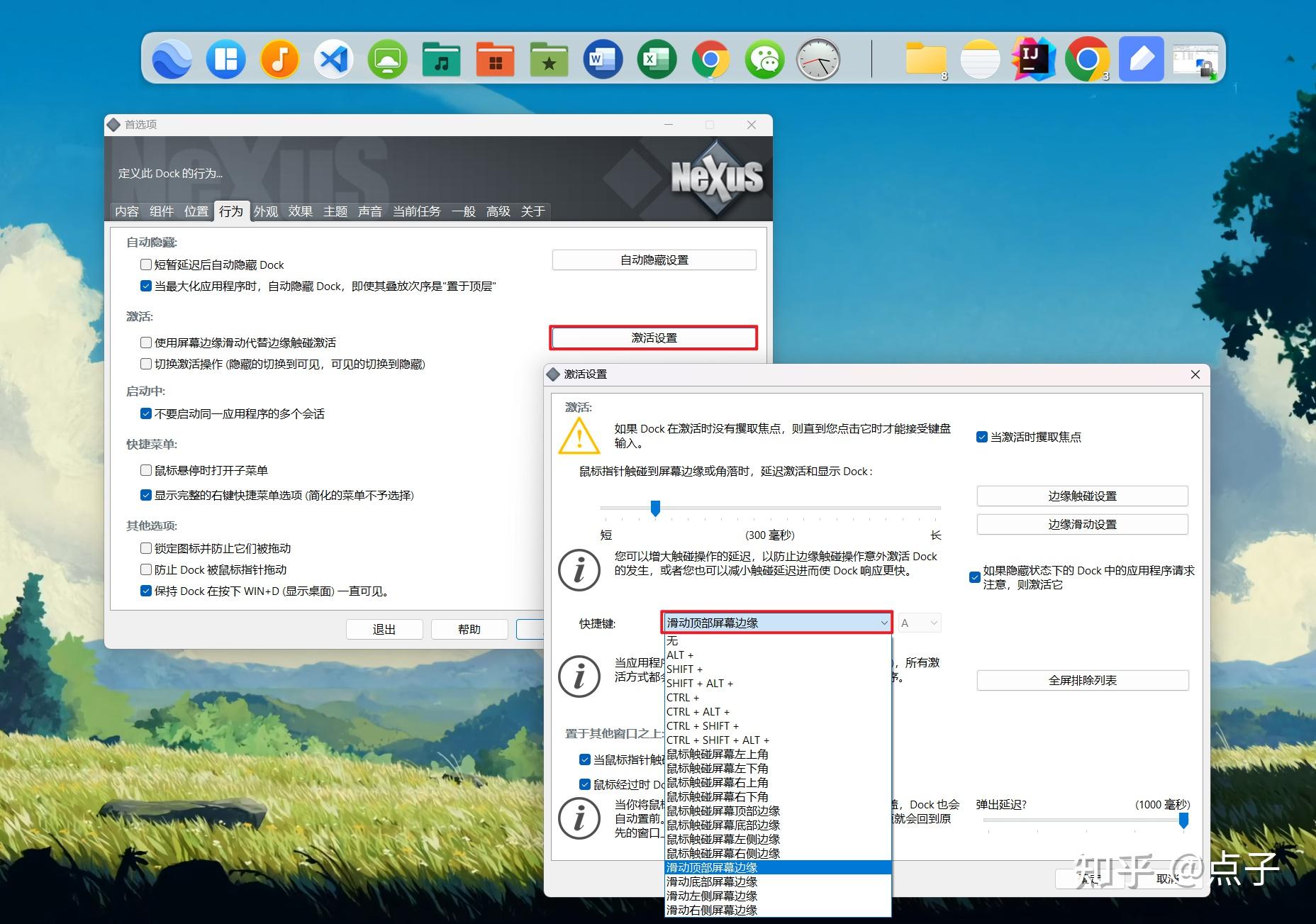Open VS Code from the dock

tap(333, 59)
